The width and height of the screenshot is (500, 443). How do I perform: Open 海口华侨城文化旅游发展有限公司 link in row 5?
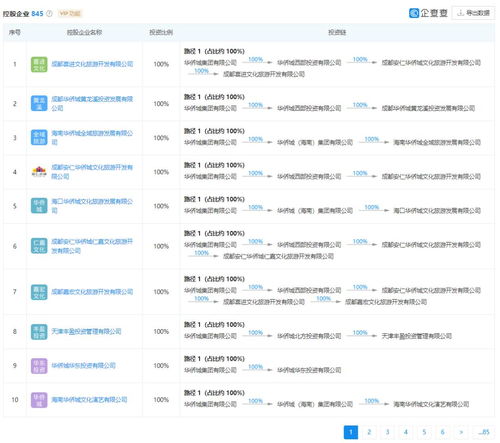(x=92, y=206)
